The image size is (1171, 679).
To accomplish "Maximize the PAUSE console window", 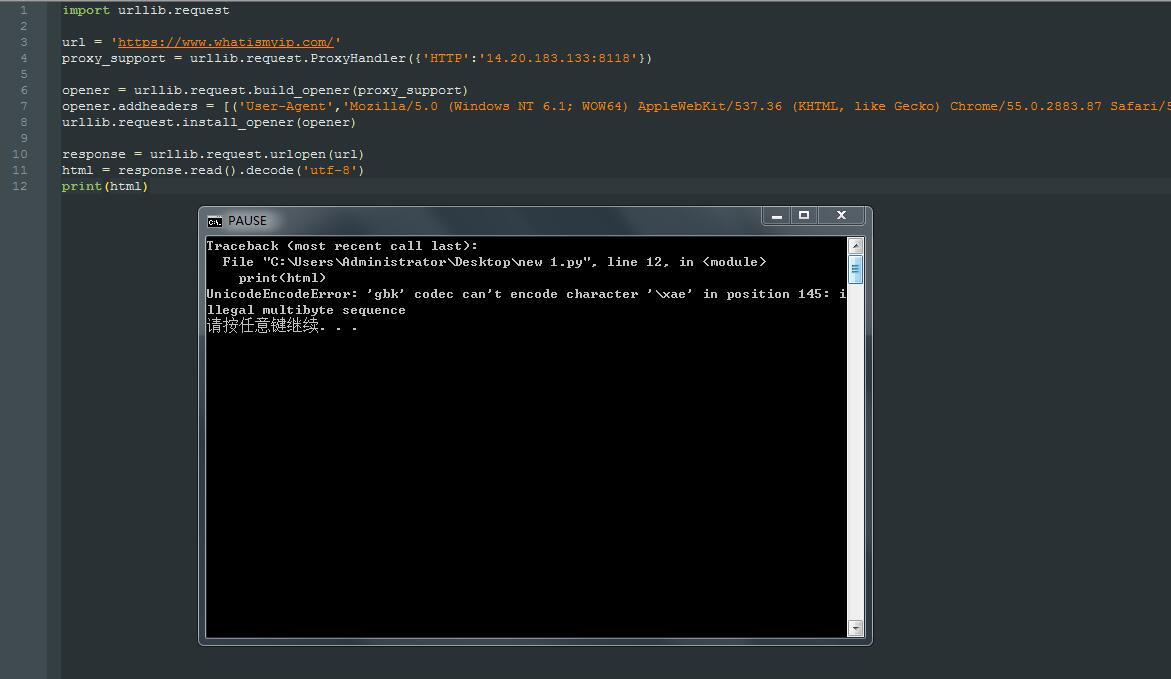I will (x=804, y=215).
